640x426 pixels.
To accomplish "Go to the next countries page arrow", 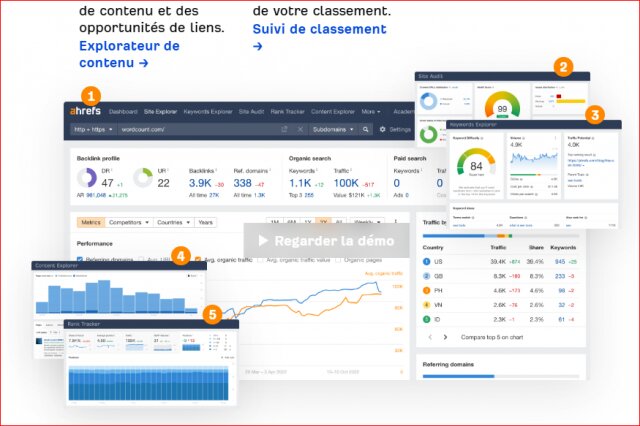I will 445,337.
